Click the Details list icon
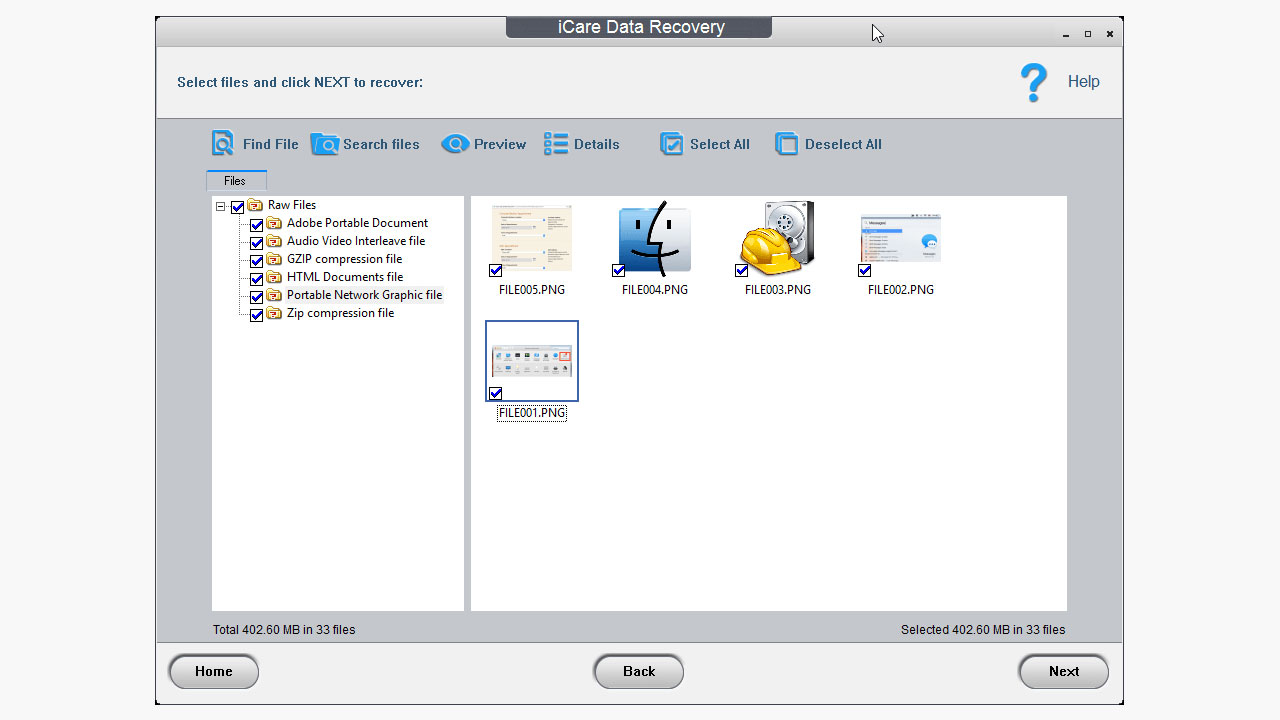The image size is (1280, 720). pyautogui.click(x=556, y=144)
